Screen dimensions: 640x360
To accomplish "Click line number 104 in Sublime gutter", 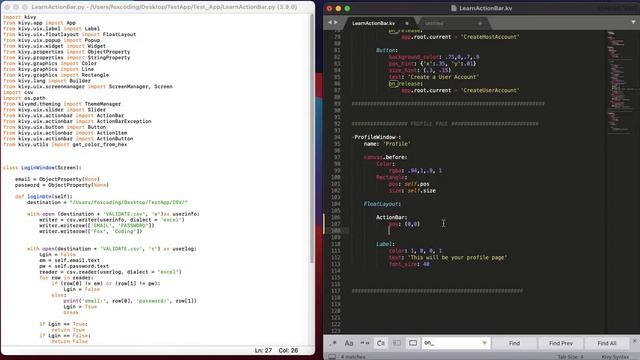I will coord(336,204).
